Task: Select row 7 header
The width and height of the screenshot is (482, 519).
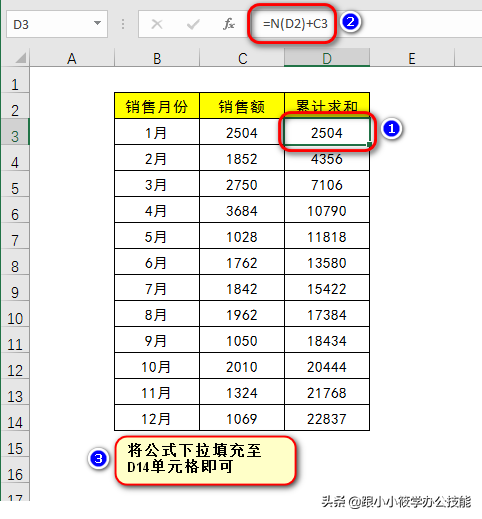Action: click(x=15, y=236)
